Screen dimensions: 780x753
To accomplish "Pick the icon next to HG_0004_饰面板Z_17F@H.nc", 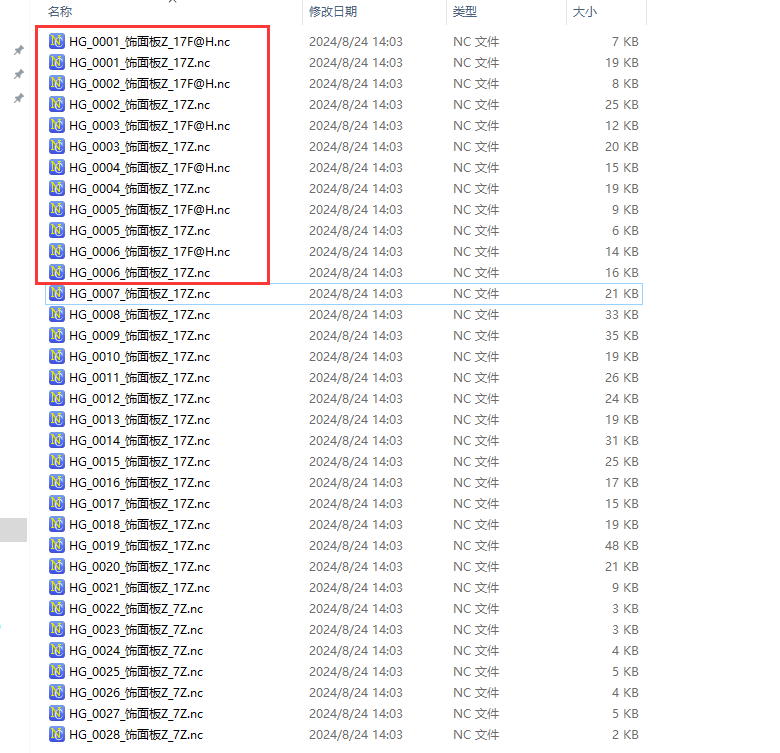I will (x=57, y=167).
